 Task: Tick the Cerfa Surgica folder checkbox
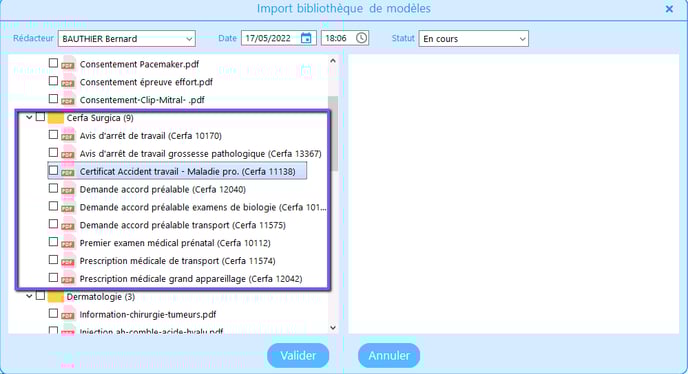coord(40,117)
